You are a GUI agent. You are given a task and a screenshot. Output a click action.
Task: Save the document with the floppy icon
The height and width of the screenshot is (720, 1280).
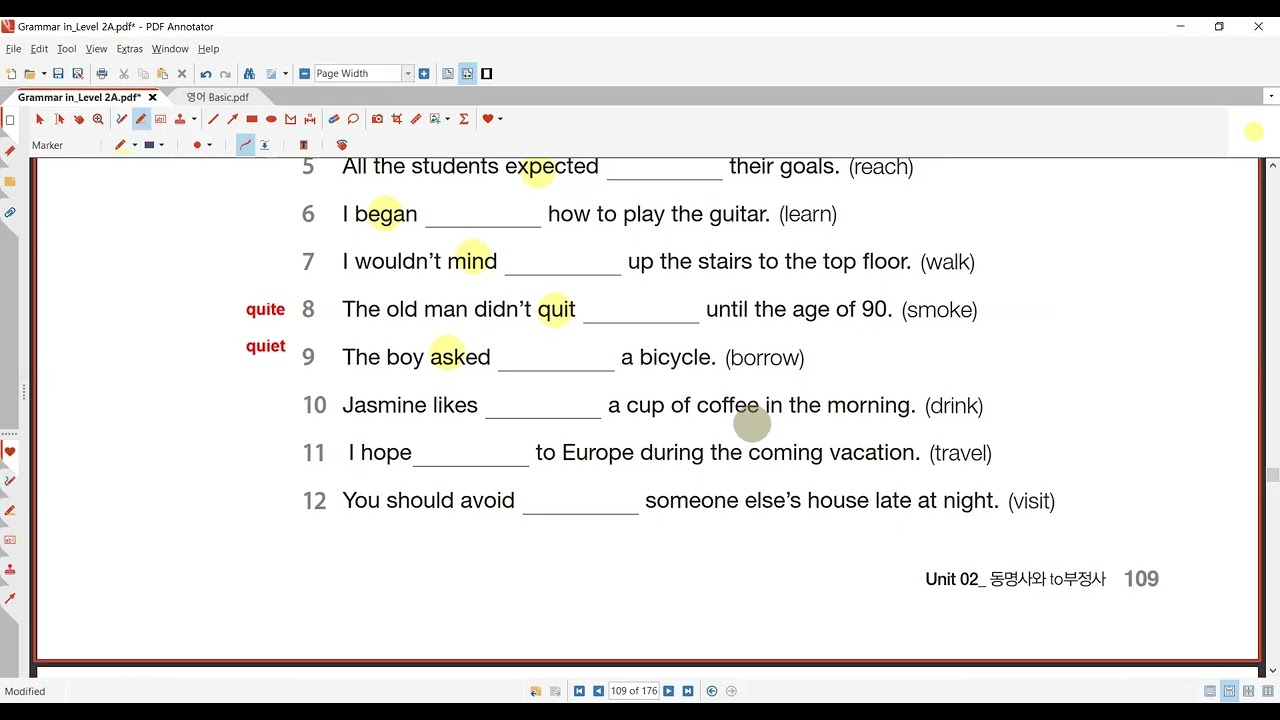[58, 74]
